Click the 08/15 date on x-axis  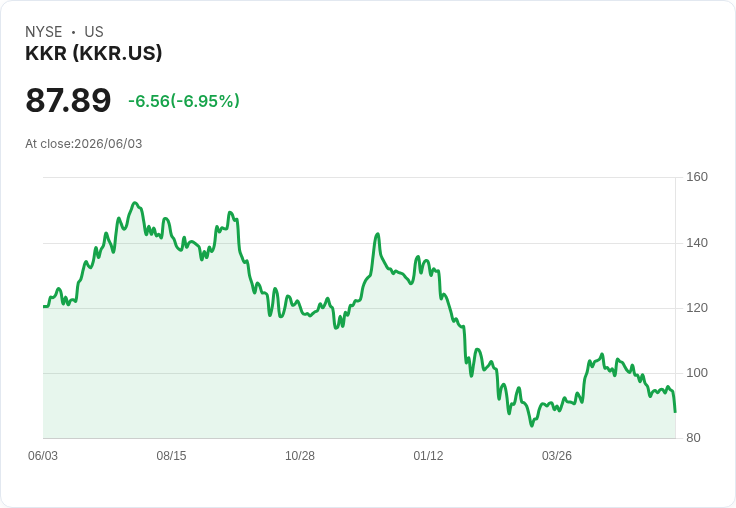click(x=171, y=456)
